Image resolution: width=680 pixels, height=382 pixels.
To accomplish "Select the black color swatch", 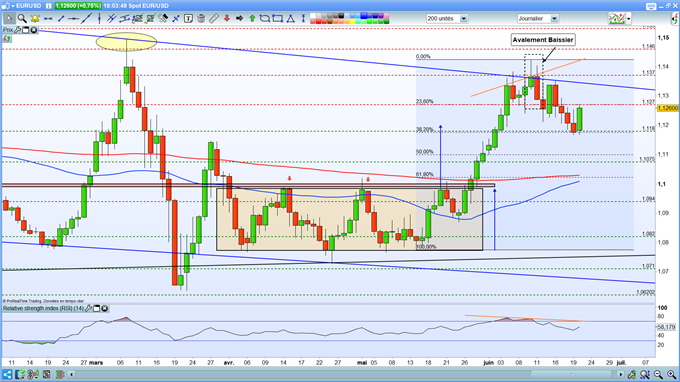I will pos(341,16).
